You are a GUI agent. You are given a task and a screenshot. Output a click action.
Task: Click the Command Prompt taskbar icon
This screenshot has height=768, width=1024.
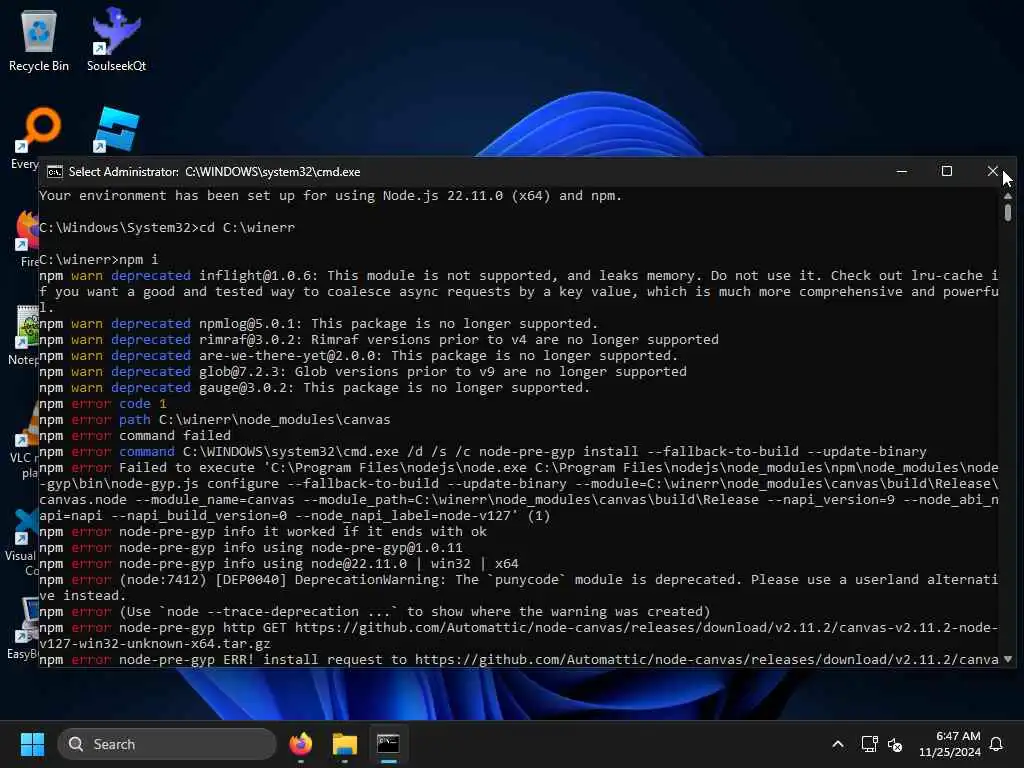click(x=388, y=744)
